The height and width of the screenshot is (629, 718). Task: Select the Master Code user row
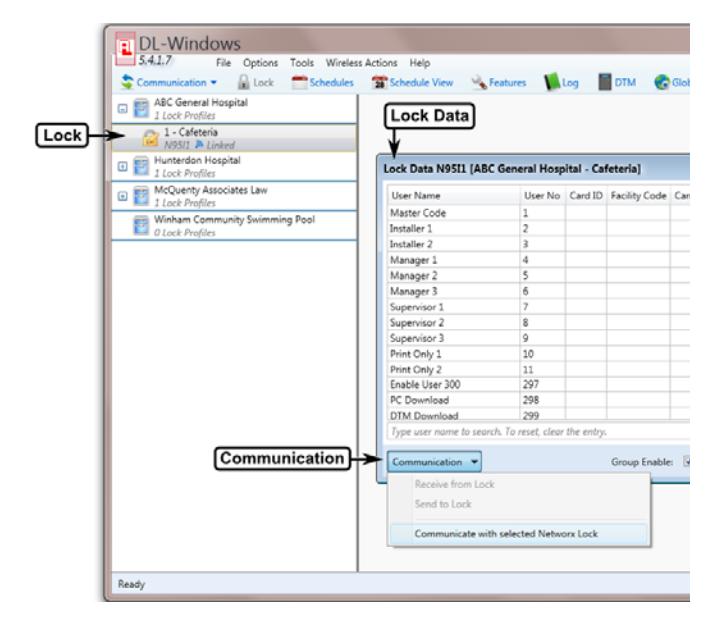538,213
